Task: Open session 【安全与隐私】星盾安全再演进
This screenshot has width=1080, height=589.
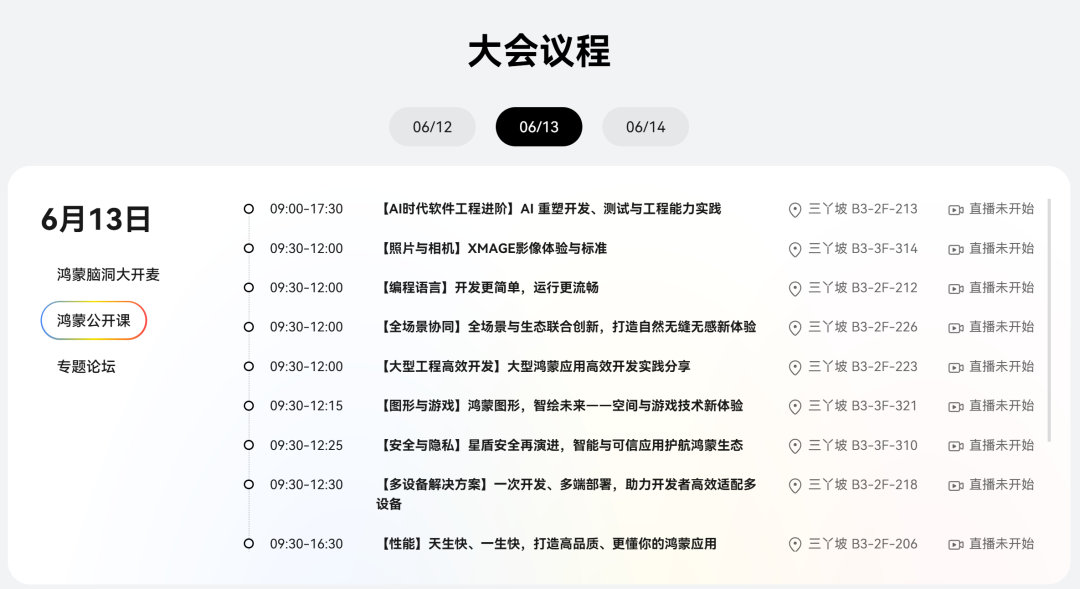Action: pyautogui.click(x=560, y=445)
